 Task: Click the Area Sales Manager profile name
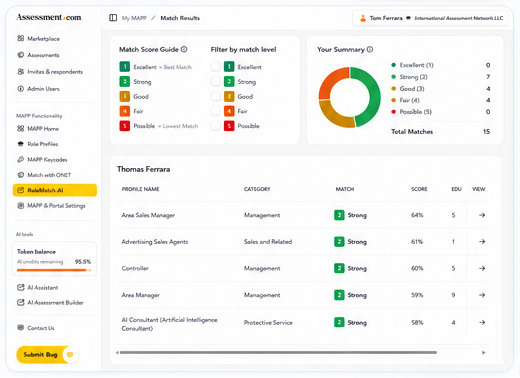pyautogui.click(x=148, y=215)
